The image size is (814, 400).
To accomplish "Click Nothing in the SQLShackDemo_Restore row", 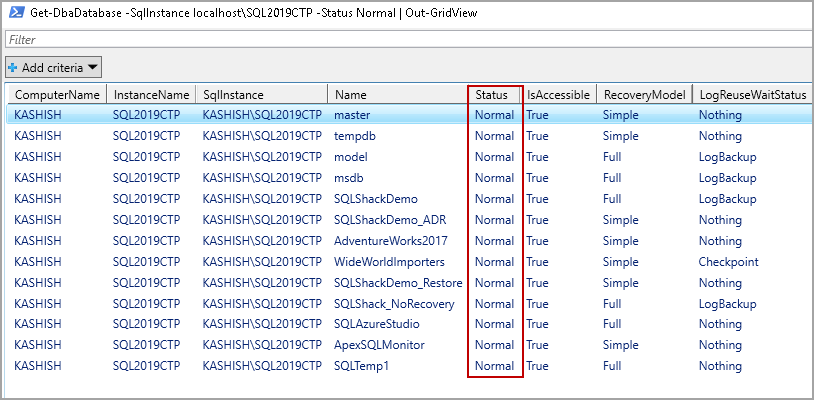I will coord(720,283).
